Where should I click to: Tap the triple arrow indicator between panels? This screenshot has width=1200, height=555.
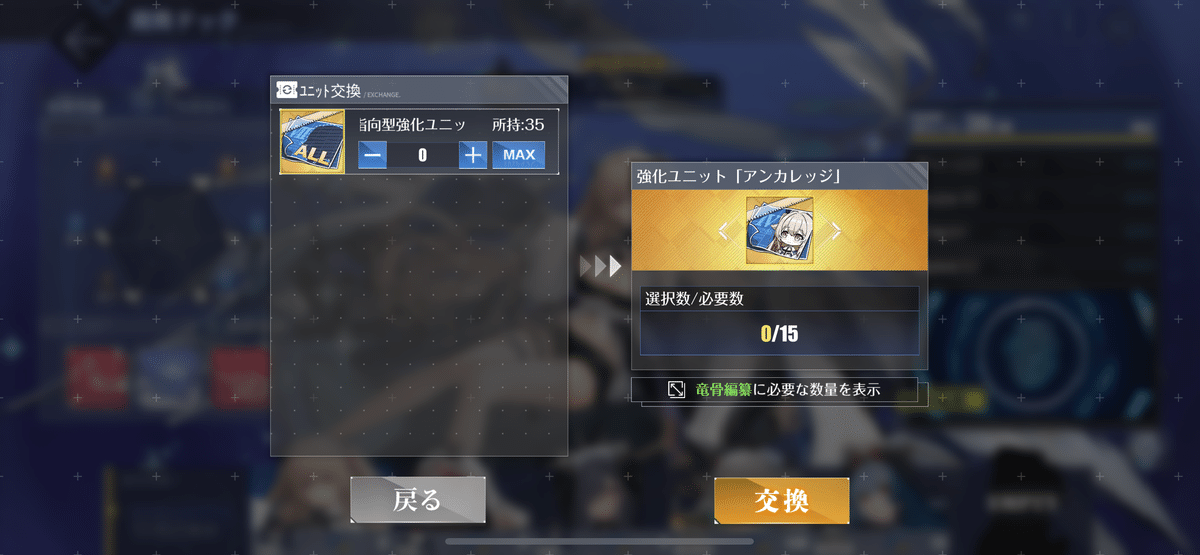click(x=601, y=265)
